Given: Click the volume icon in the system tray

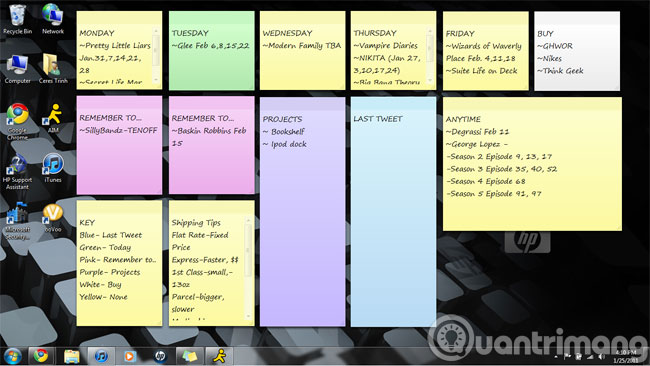Looking at the screenshot, I should pyautogui.click(x=601, y=356).
